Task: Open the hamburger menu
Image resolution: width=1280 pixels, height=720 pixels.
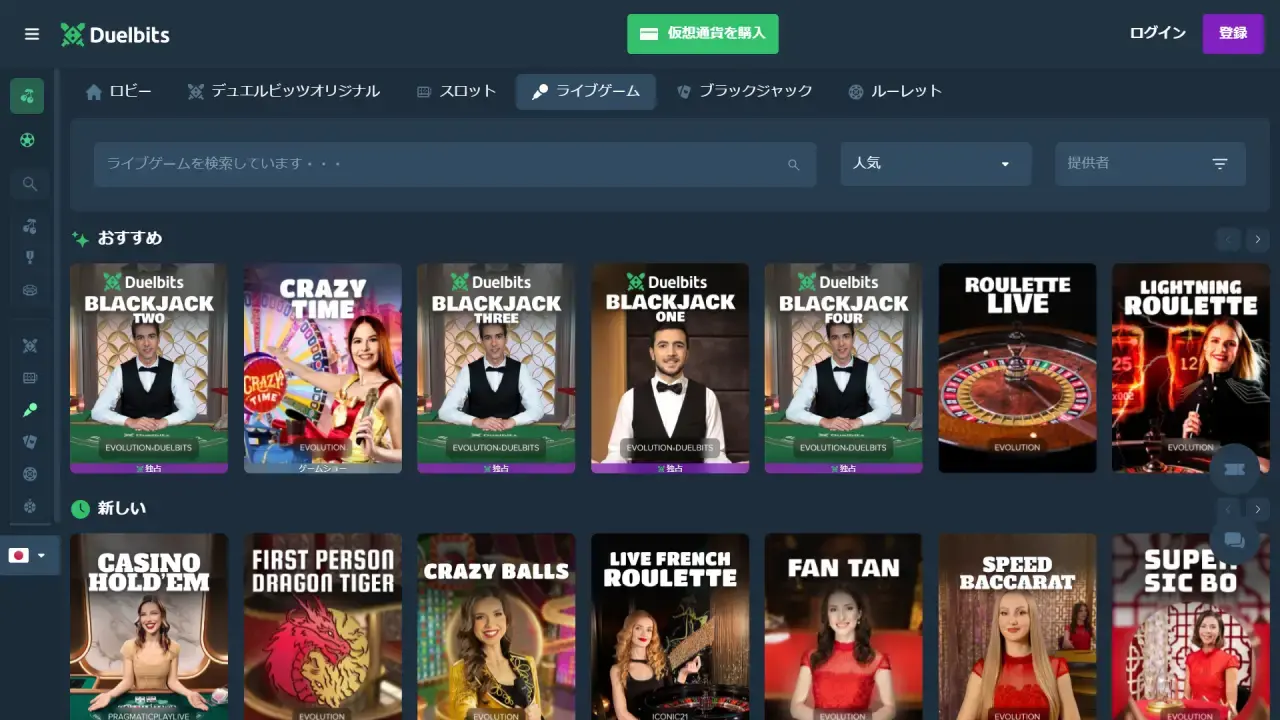Action: click(32, 34)
